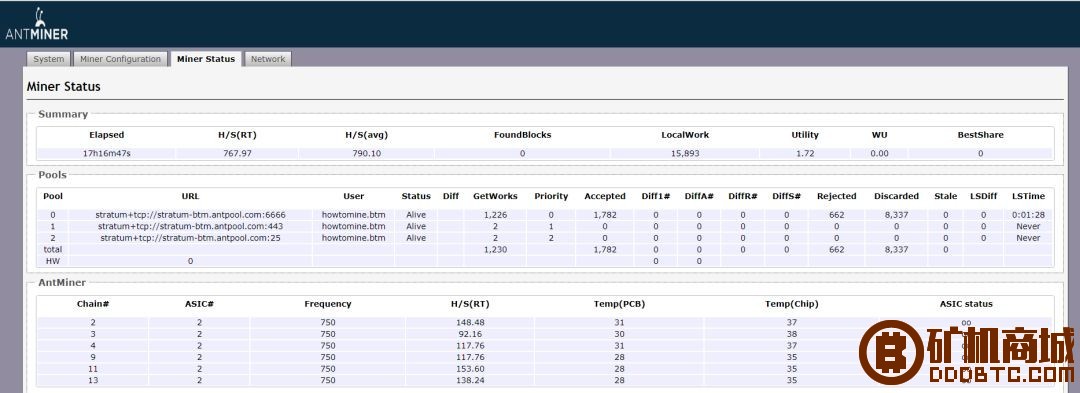Click the Accepted column header in Pools

[605, 196]
